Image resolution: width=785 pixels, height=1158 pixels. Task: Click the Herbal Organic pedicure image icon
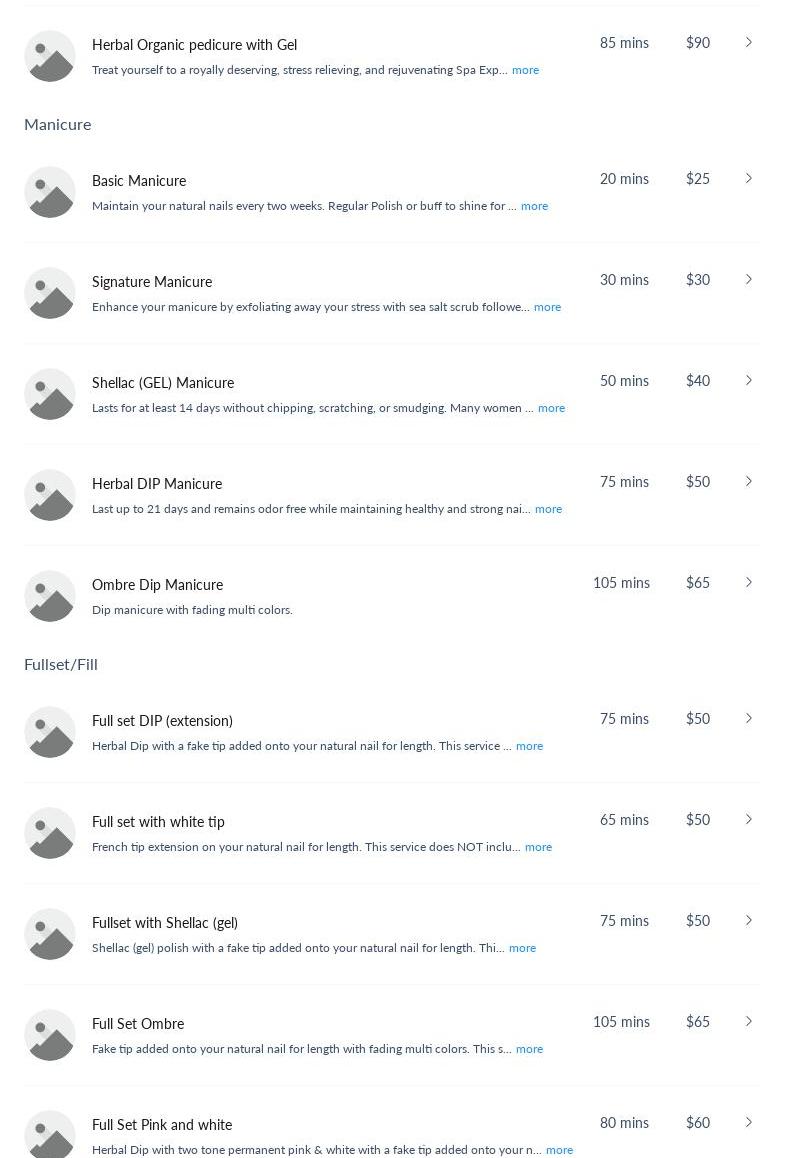[49, 56]
